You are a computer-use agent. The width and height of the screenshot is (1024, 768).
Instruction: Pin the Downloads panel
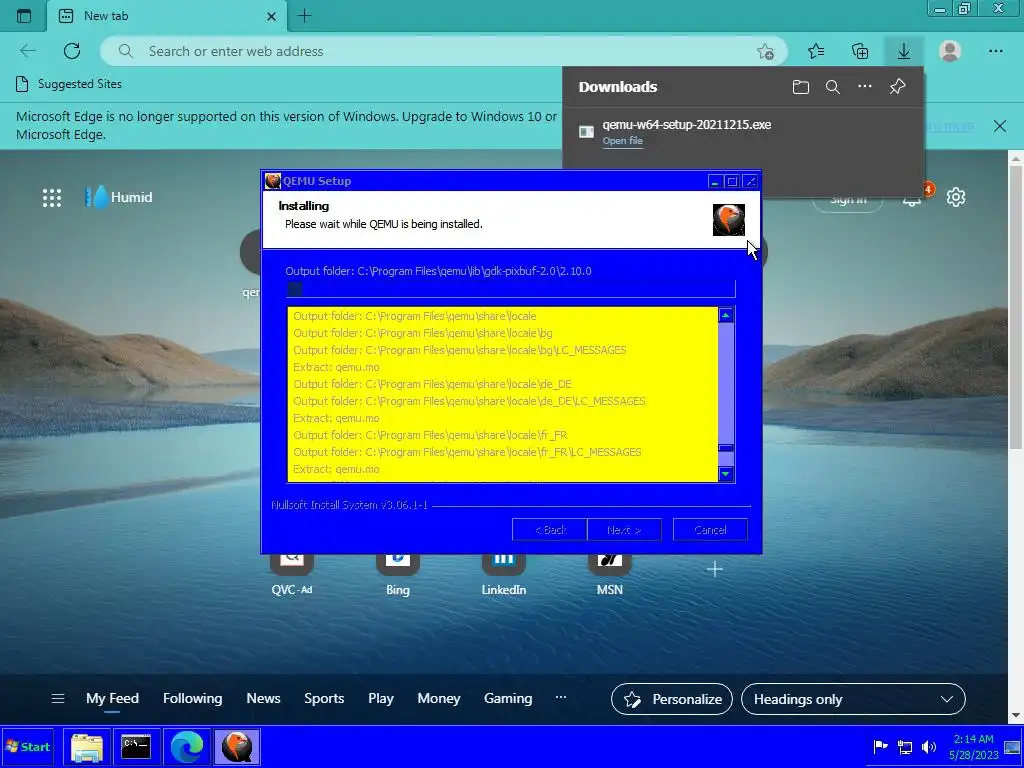(x=897, y=86)
